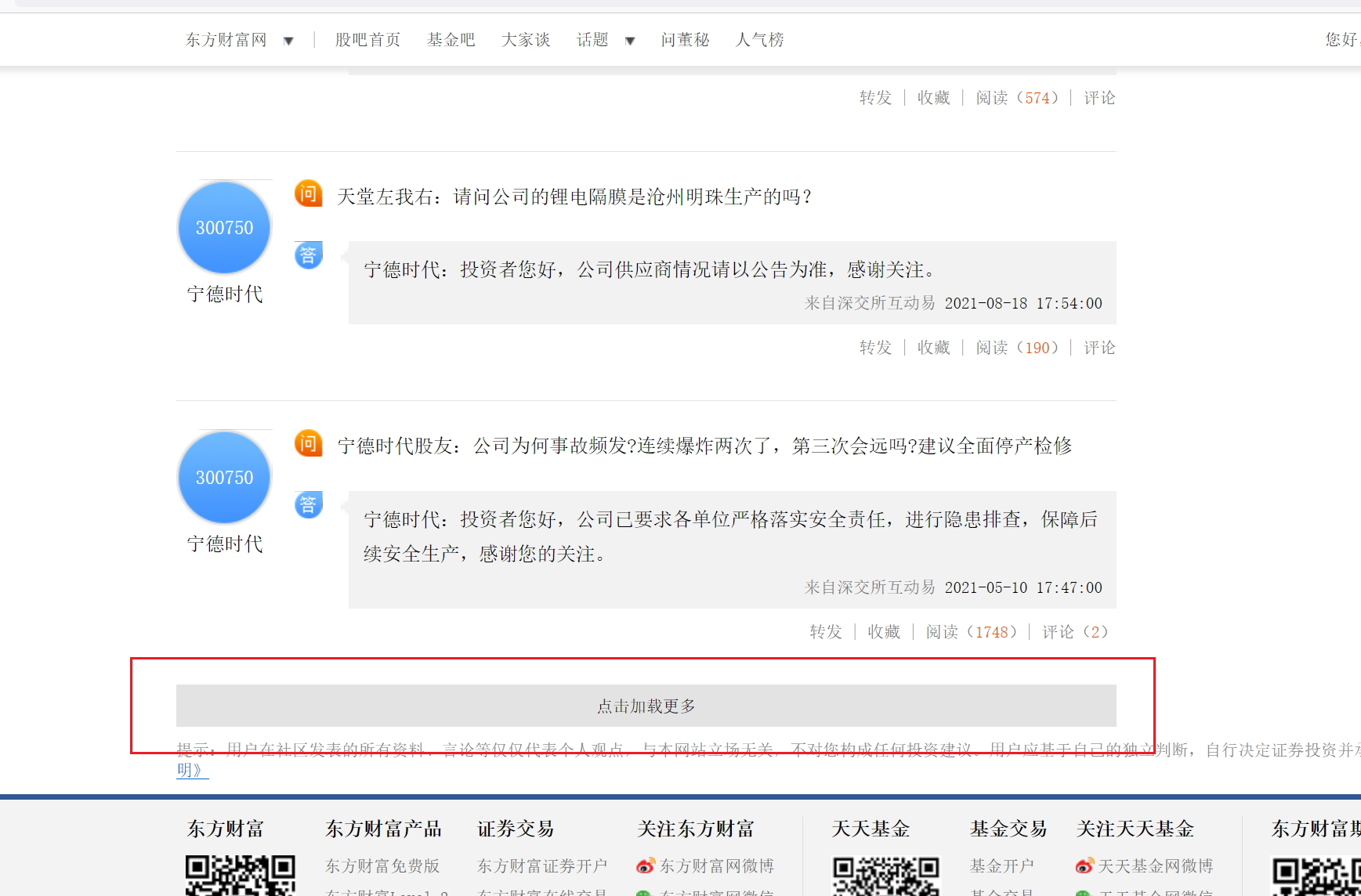
Task: Click 评论 in the row with 阅读（574）
Action: [1100, 98]
